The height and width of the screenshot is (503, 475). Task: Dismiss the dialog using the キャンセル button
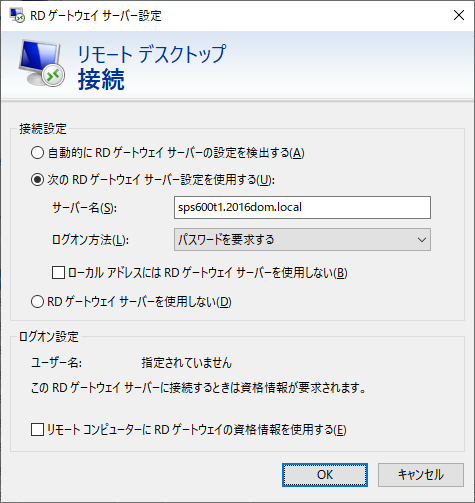pos(421,475)
